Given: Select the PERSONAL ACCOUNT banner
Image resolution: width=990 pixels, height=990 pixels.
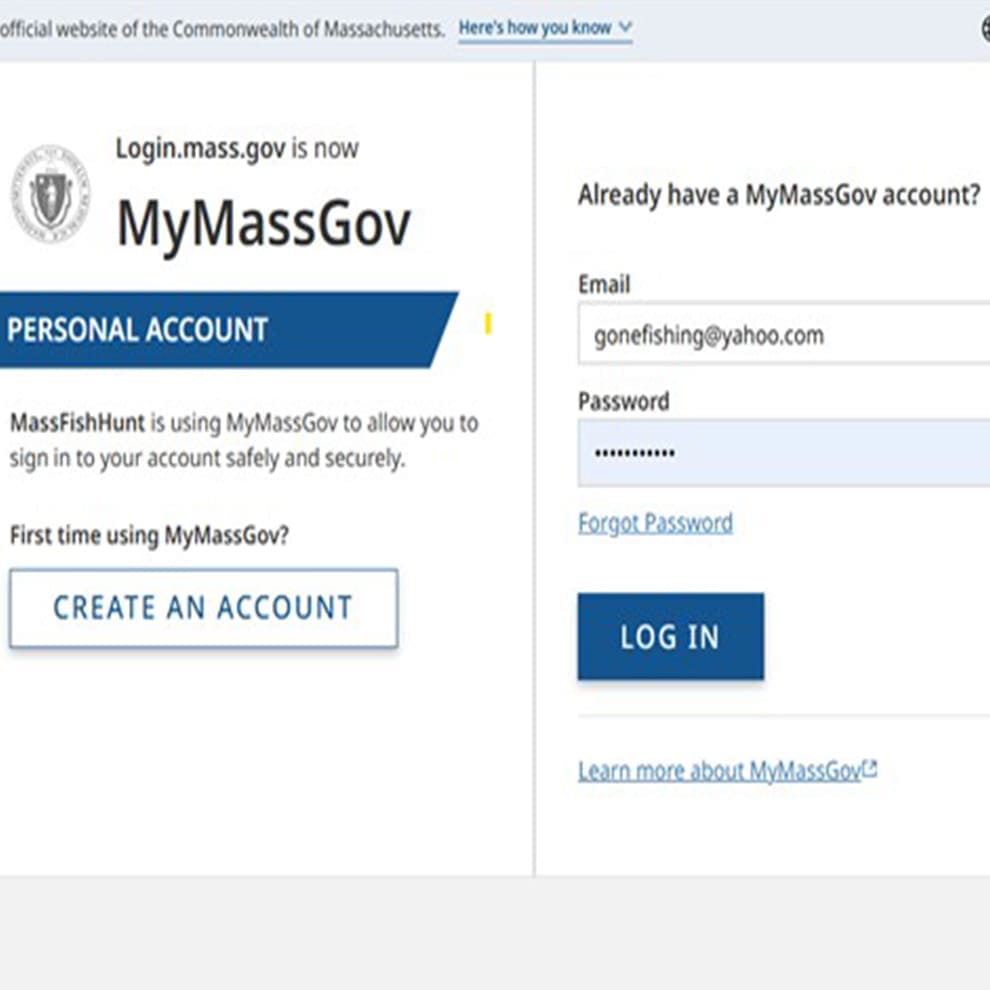Looking at the screenshot, I should click(229, 329).
